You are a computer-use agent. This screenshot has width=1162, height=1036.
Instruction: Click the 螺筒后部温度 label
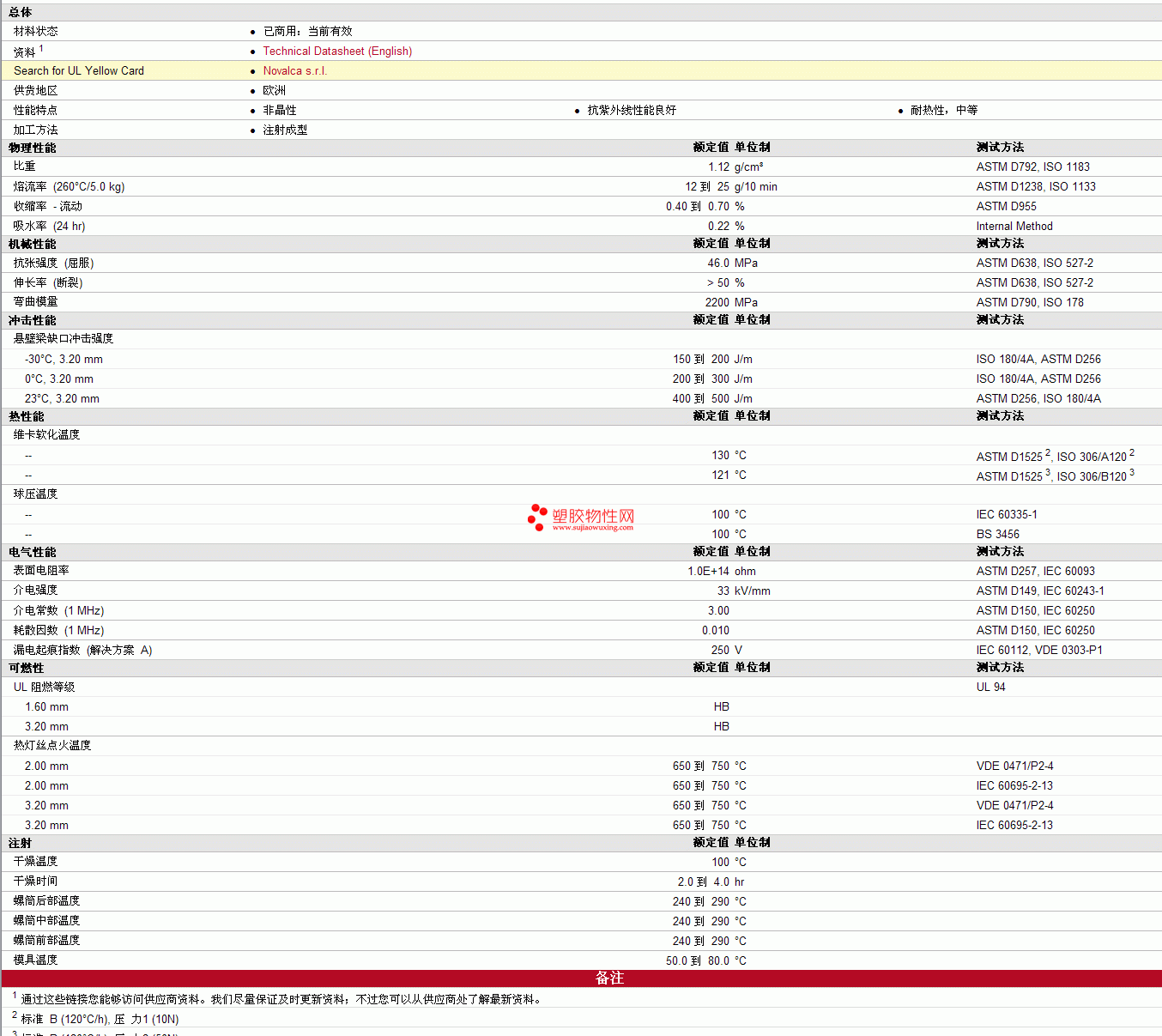tap(46, 900)
